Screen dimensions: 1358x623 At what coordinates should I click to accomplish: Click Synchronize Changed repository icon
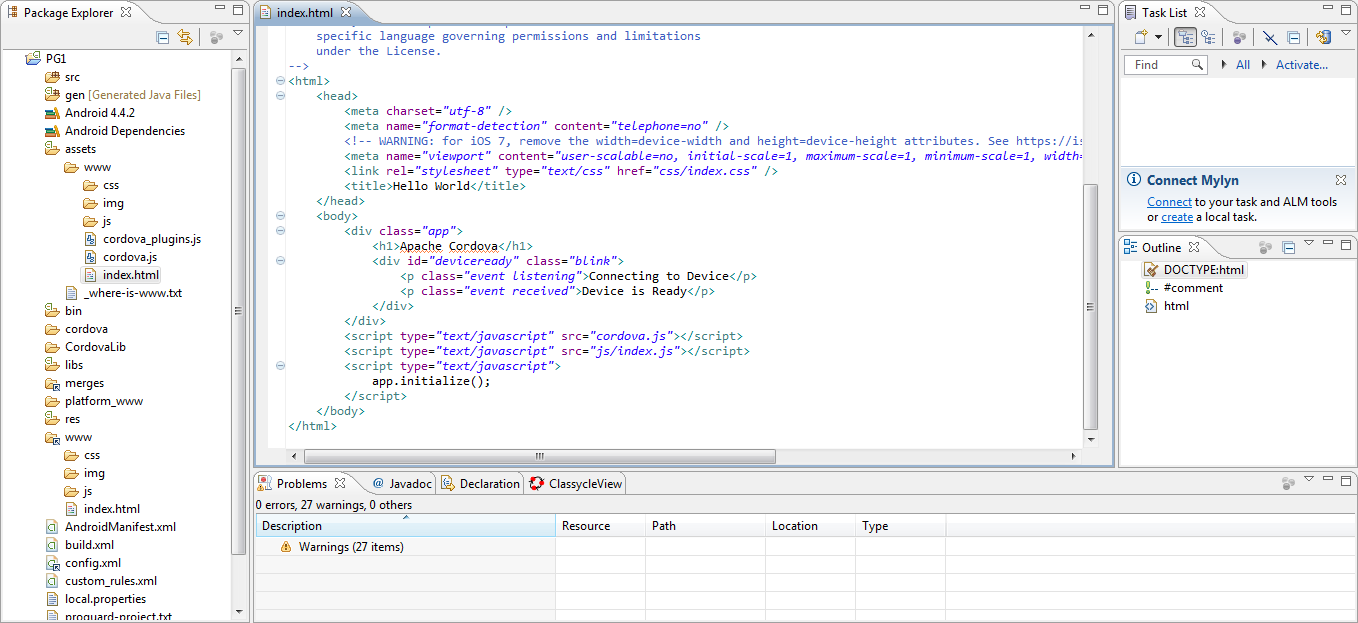tap(1323, 37)
